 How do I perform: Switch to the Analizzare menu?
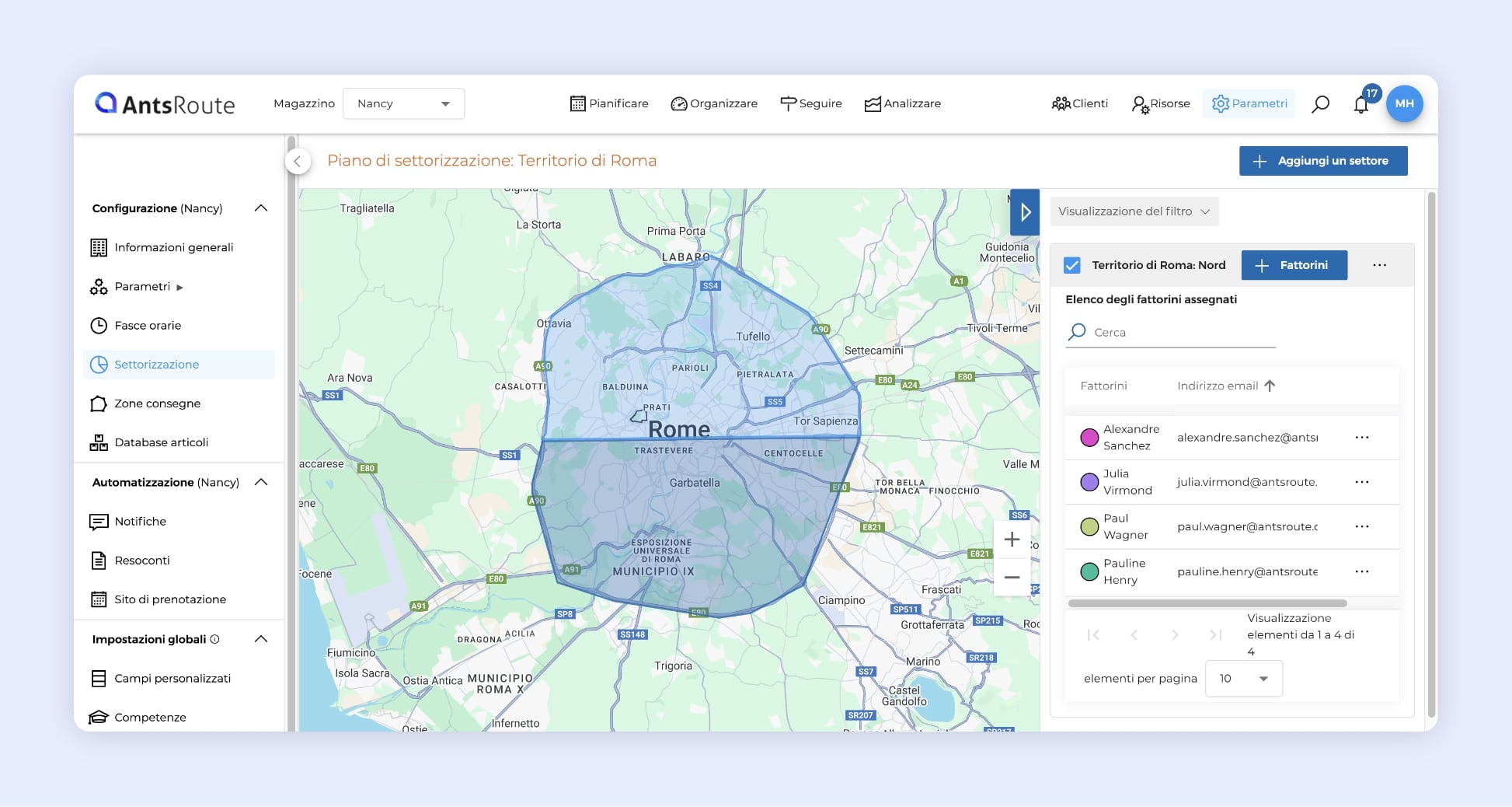[902, 103]
